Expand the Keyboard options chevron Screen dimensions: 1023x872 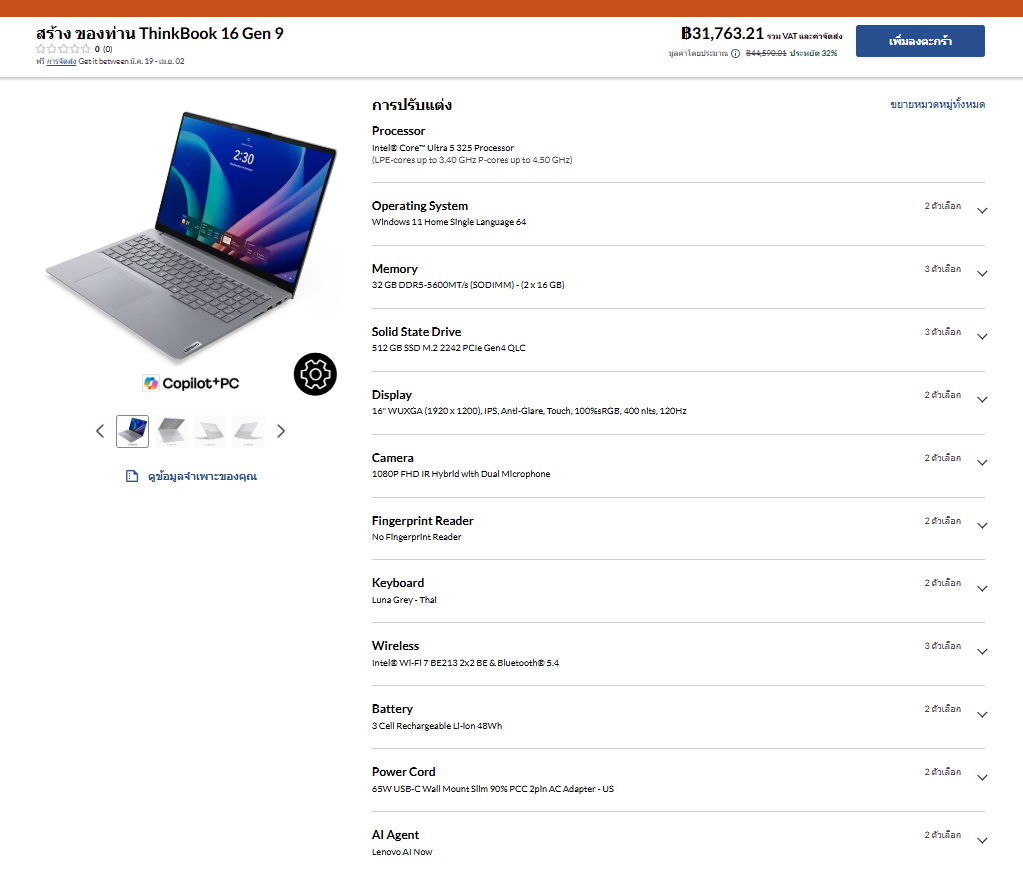(982, 589)
